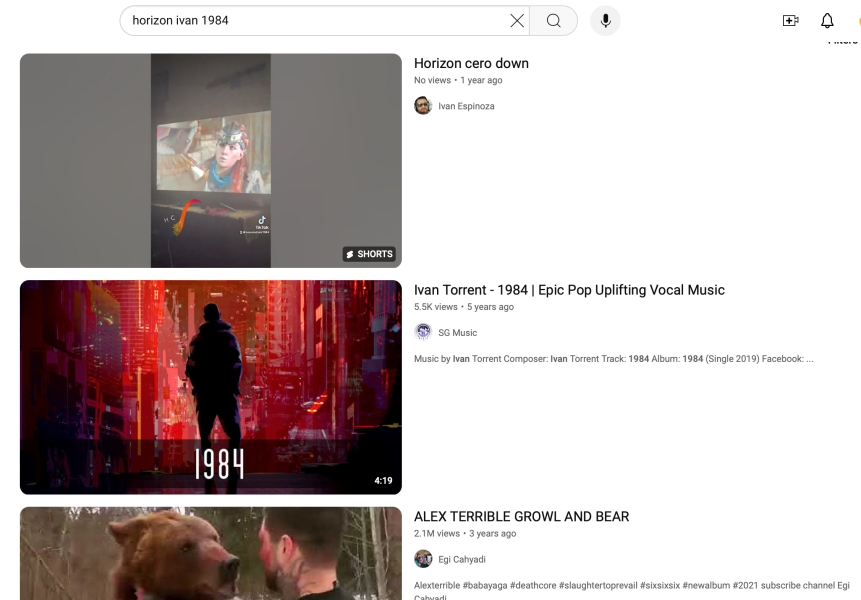
Task: Open the Horizon cero down video title
Action: [x=471, y=63]
